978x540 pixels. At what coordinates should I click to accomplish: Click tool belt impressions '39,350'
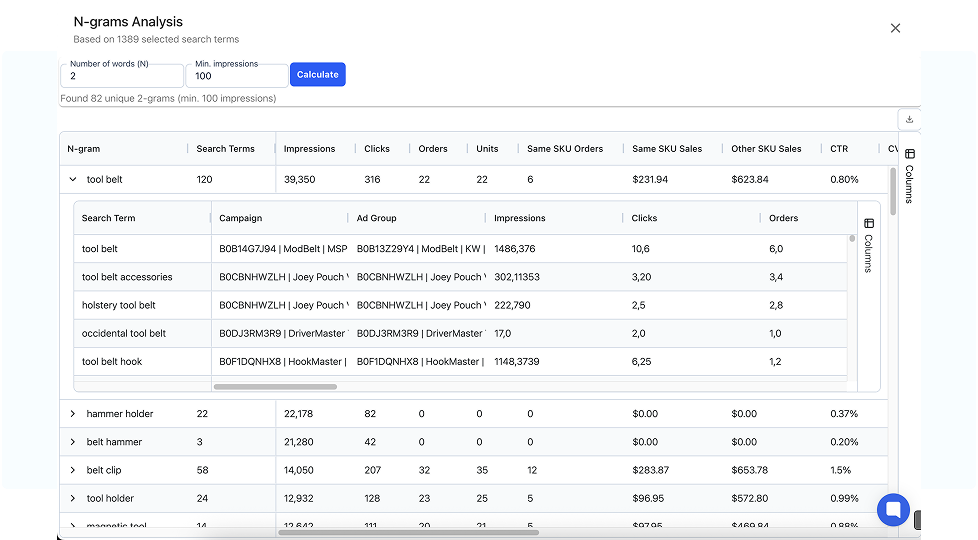click(299, 180)
